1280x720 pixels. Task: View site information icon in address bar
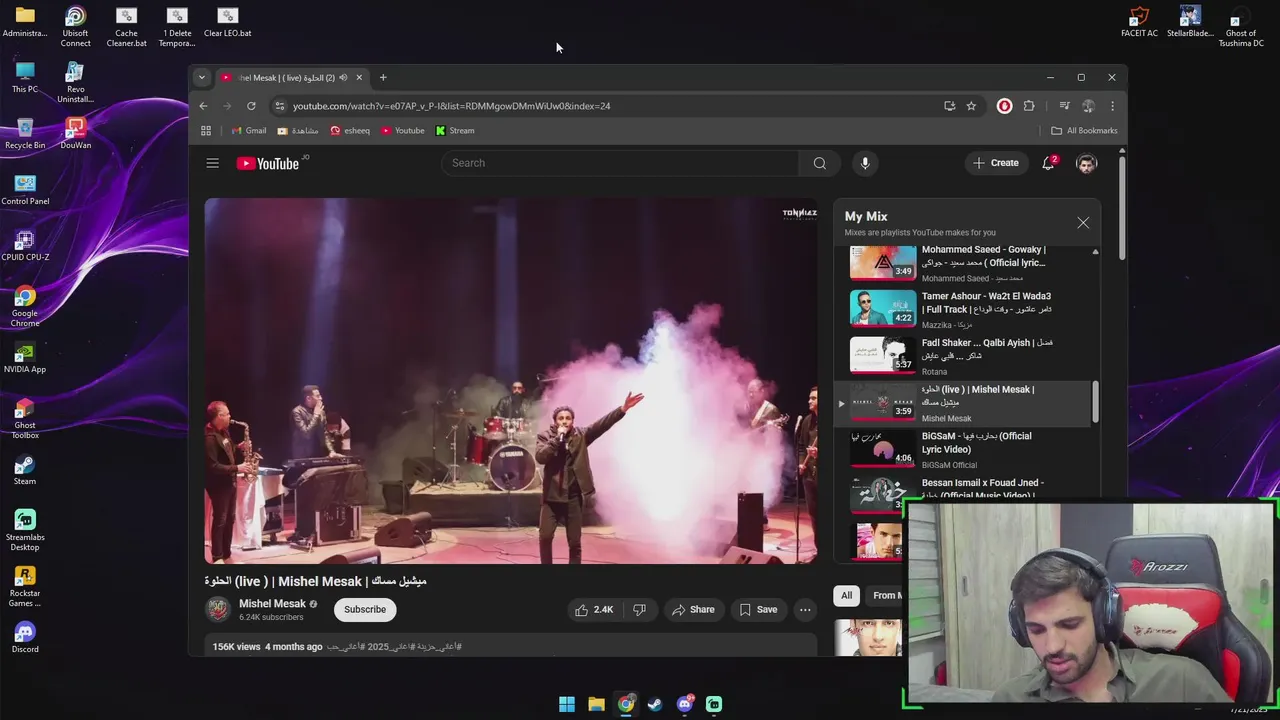click(280, 106)
